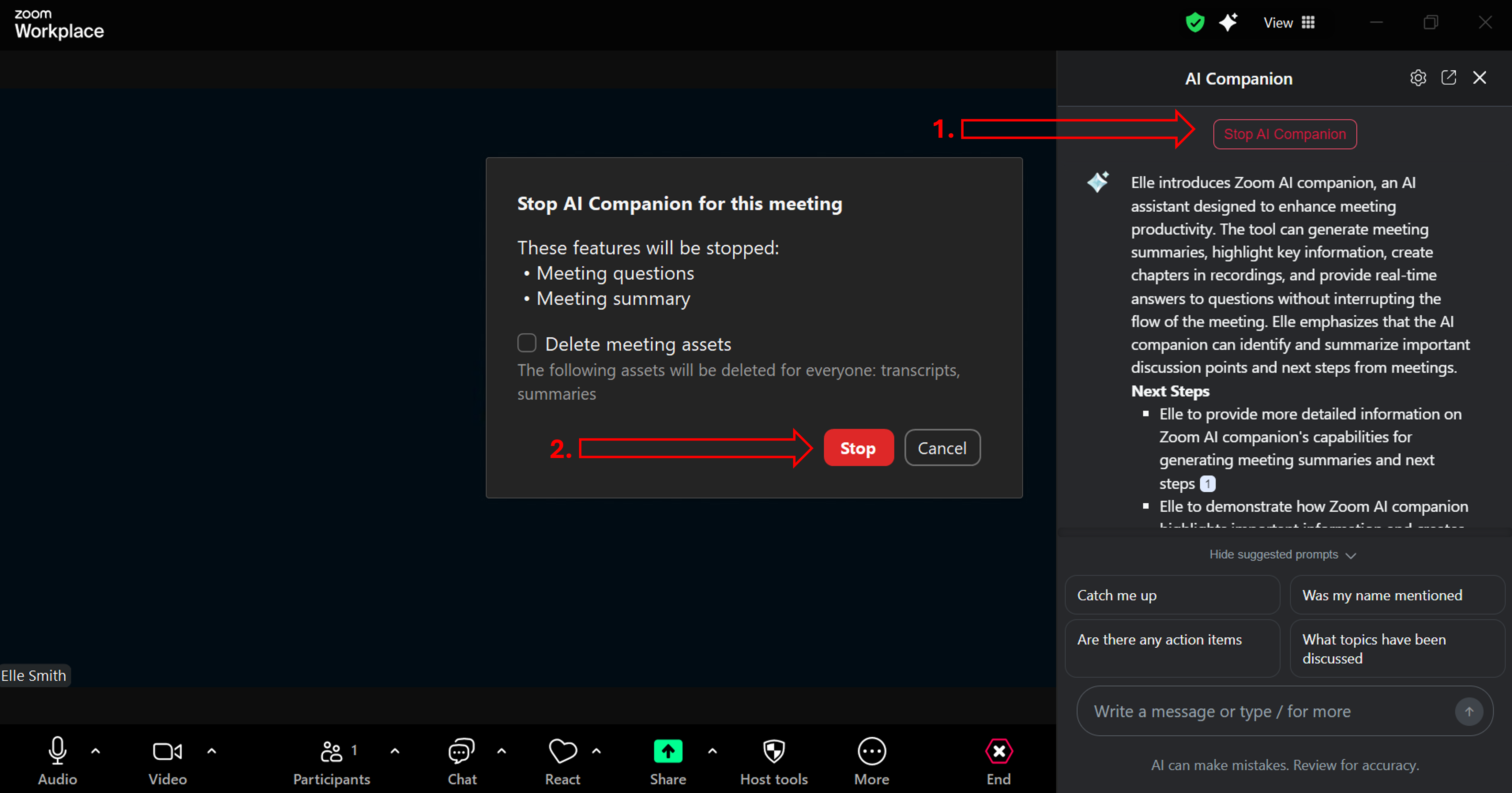Open AI Companion settings gear

tap(1418, 78)
